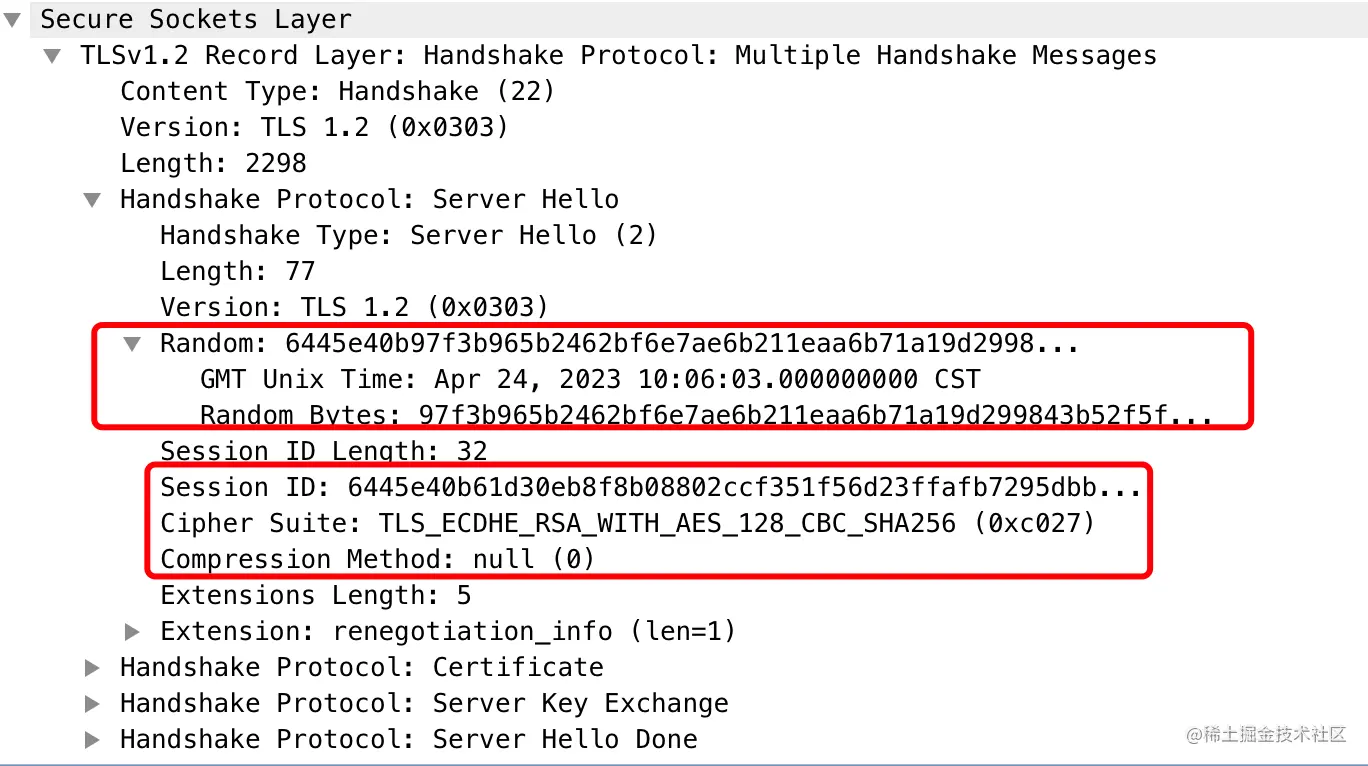Collapse the TLSv1.2 Record Layer node

tap(51, 56)
